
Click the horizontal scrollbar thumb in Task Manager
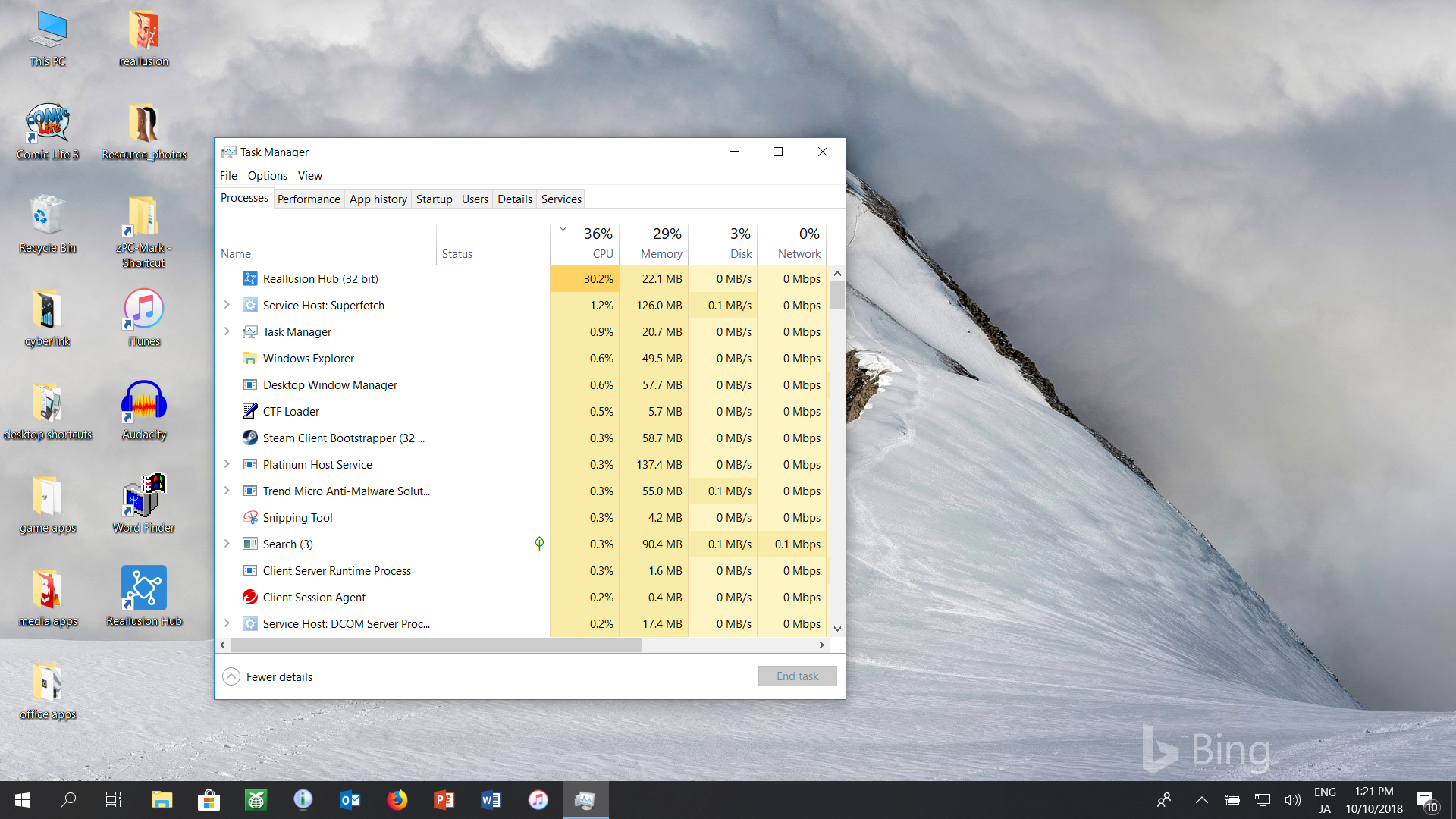[436, 645]
